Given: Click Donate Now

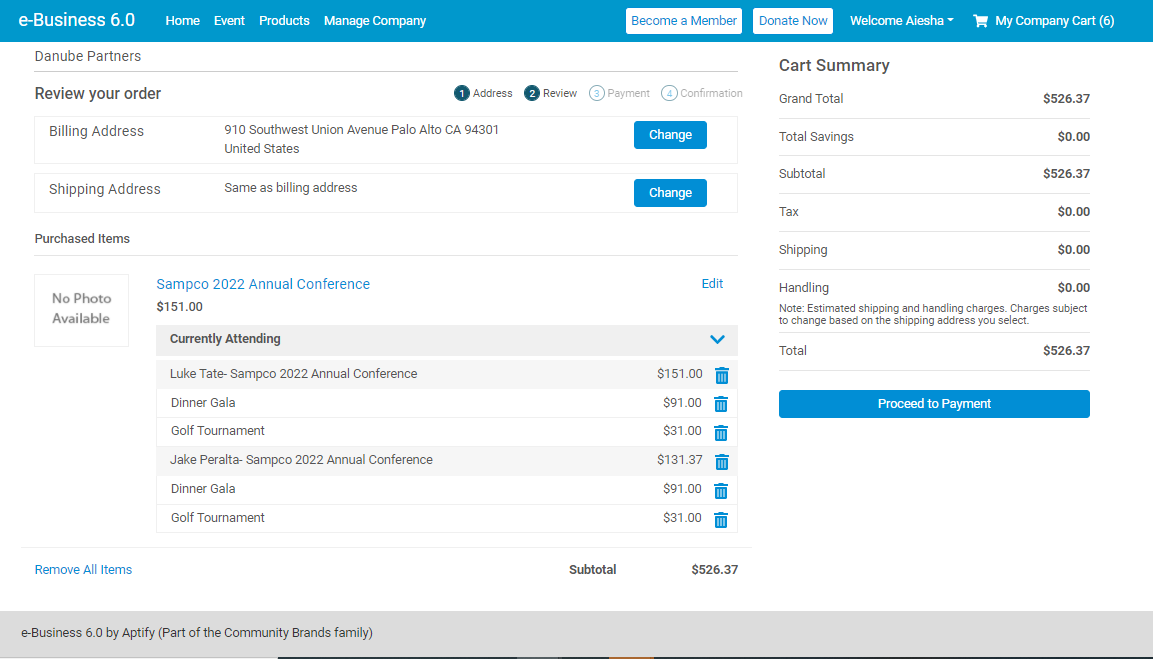Looking at the screenshot, I should [x=792, y=20].
